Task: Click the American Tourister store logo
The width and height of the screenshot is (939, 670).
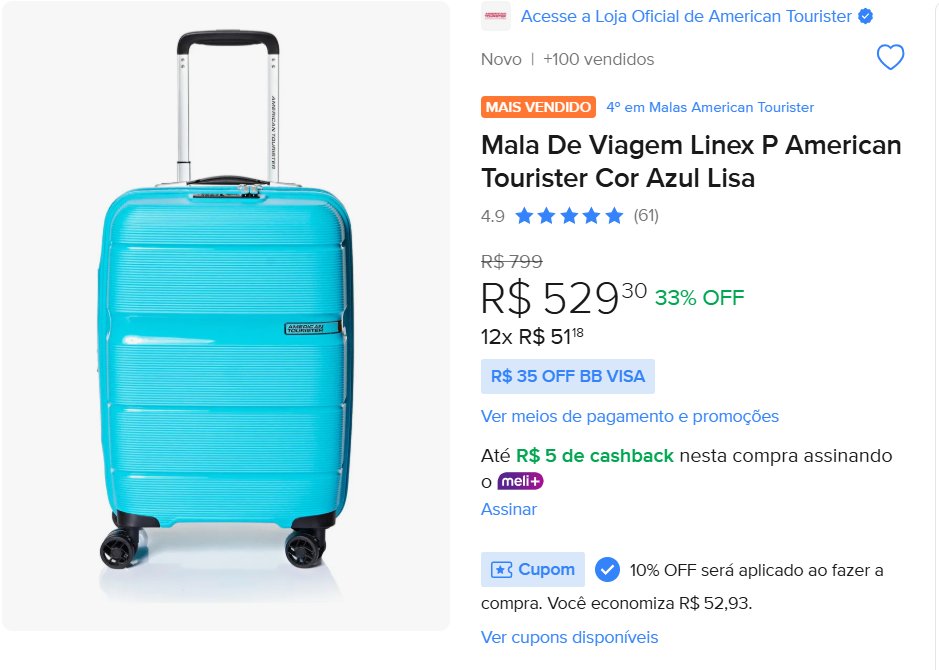Action: point(495,16)
